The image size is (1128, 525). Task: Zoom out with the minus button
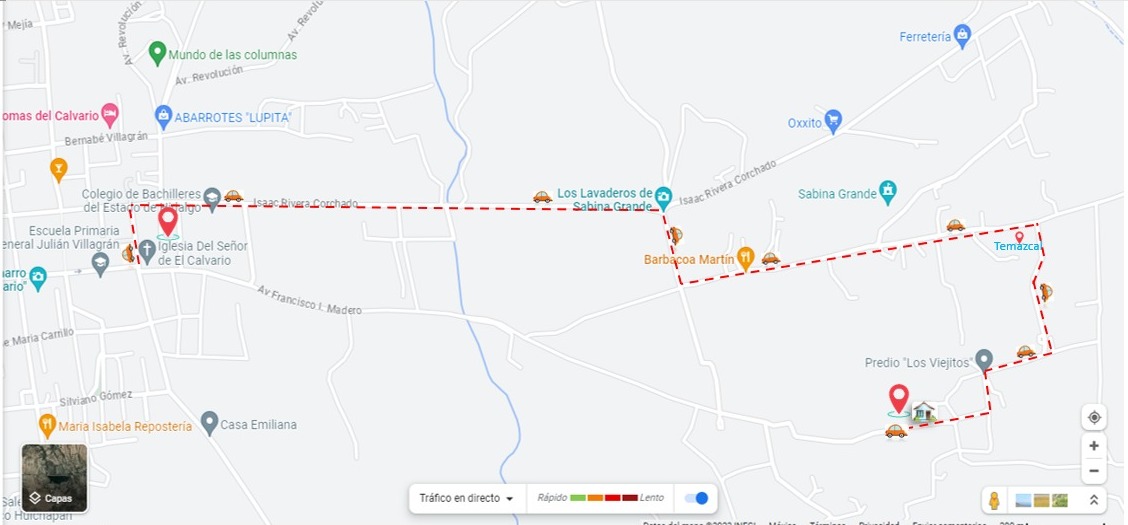click(1094, 471)
